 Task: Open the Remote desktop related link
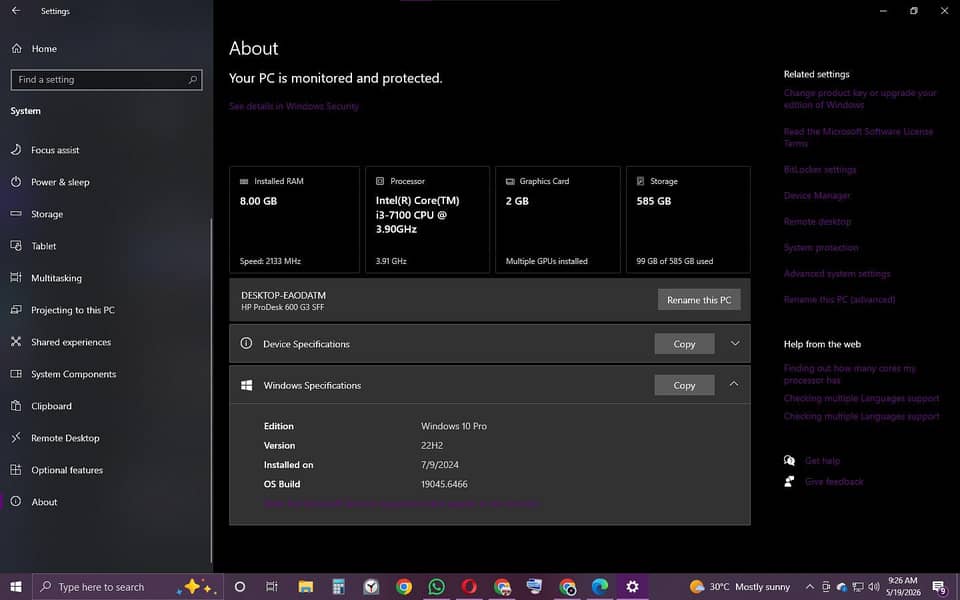(x=817, y=222)
